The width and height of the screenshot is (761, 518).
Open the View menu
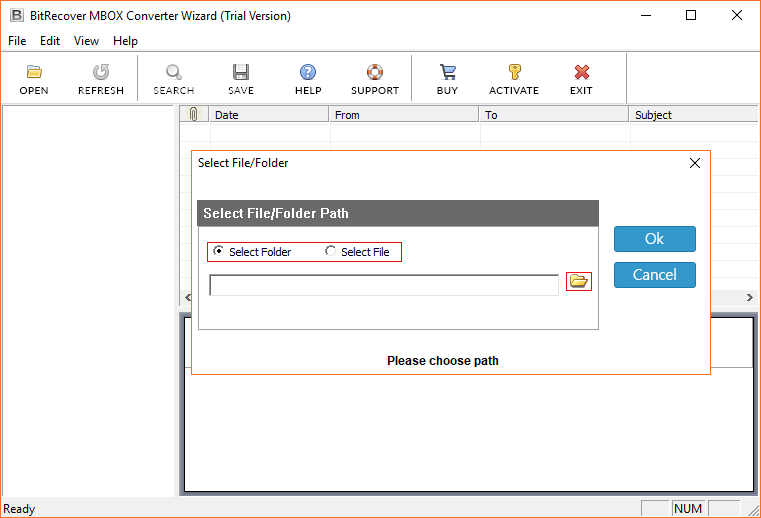pos(86,41)
